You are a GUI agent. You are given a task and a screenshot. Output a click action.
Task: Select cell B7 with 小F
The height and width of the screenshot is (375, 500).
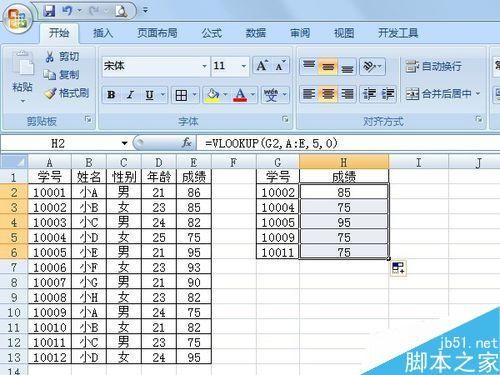pyautogui.click(x=89, y=267)
